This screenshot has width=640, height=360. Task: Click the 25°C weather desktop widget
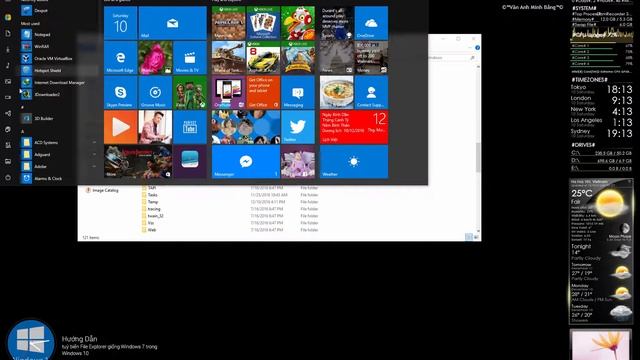click(x=601, y=251)
